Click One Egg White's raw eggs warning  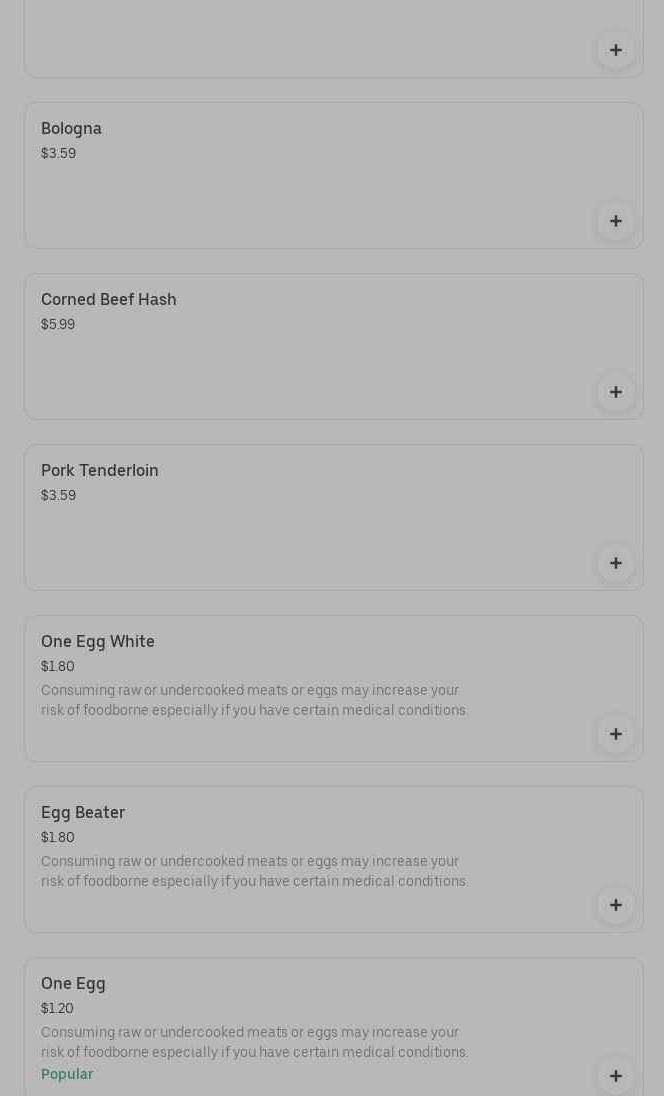254,700
